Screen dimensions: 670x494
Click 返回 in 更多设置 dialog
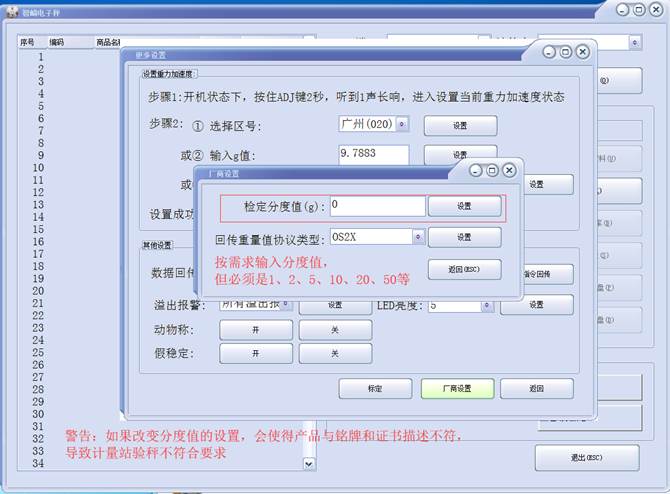[537, 388]
